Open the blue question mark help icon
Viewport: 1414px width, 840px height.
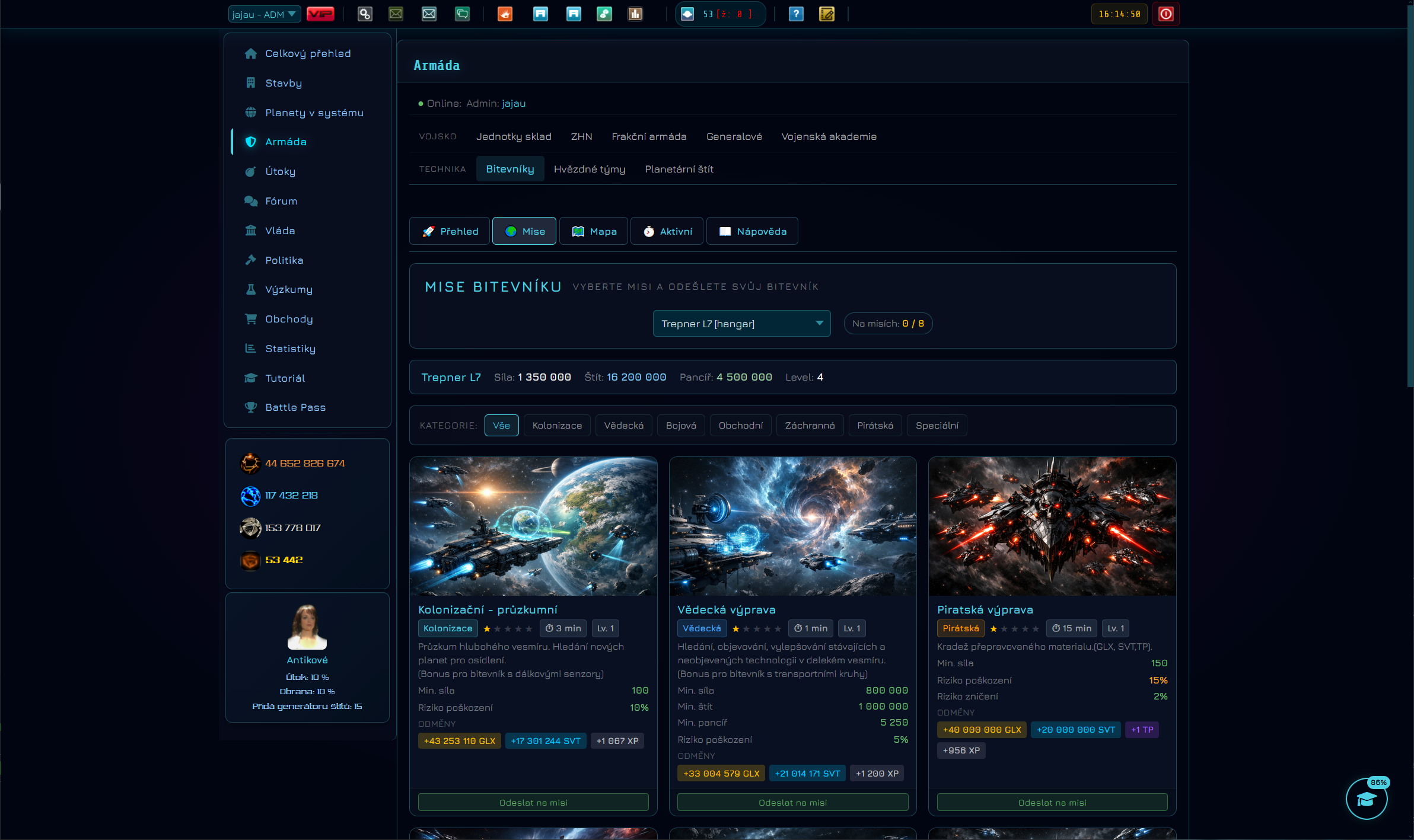[796, 14]
